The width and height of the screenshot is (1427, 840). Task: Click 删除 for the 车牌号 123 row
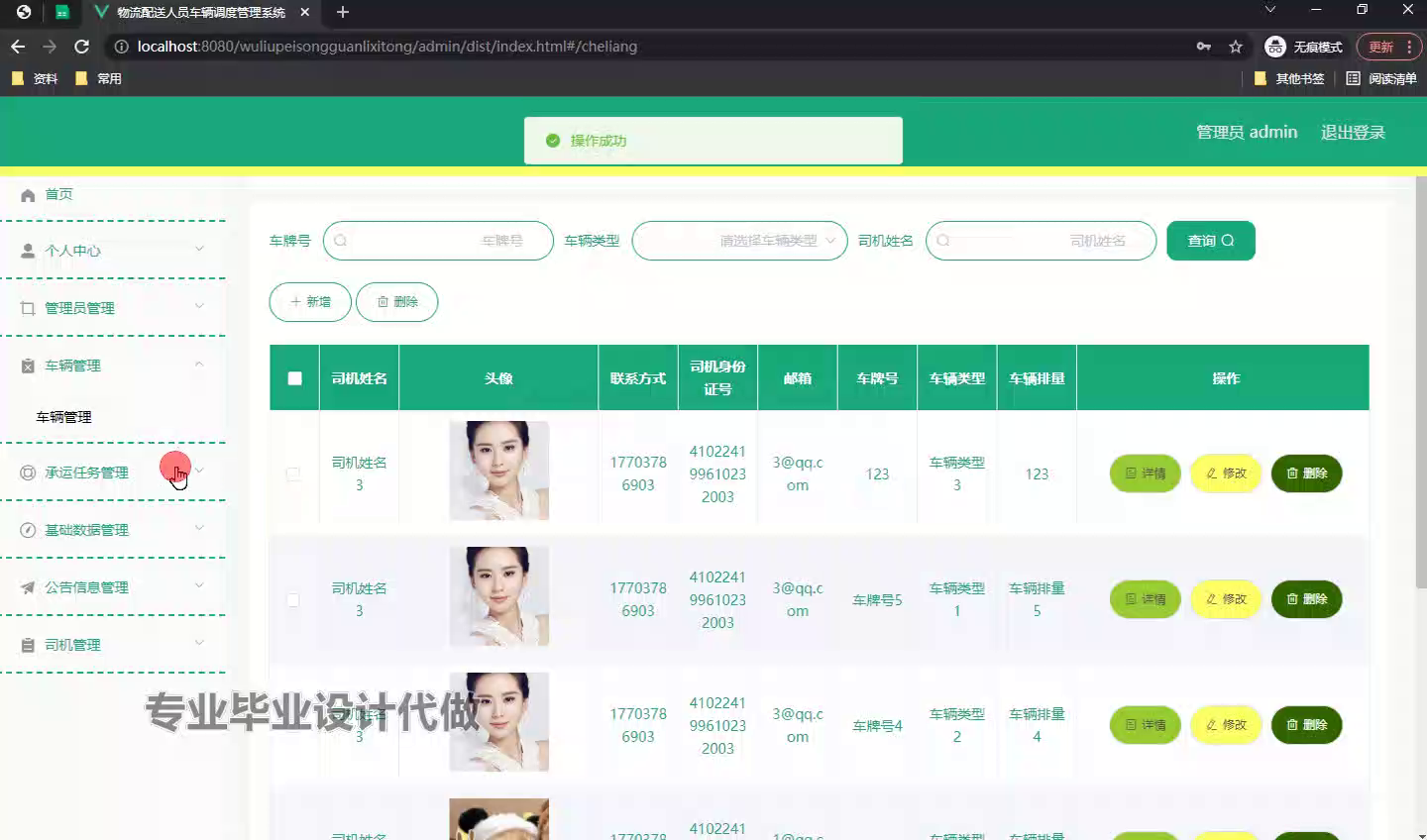(x=1306, y=473)
